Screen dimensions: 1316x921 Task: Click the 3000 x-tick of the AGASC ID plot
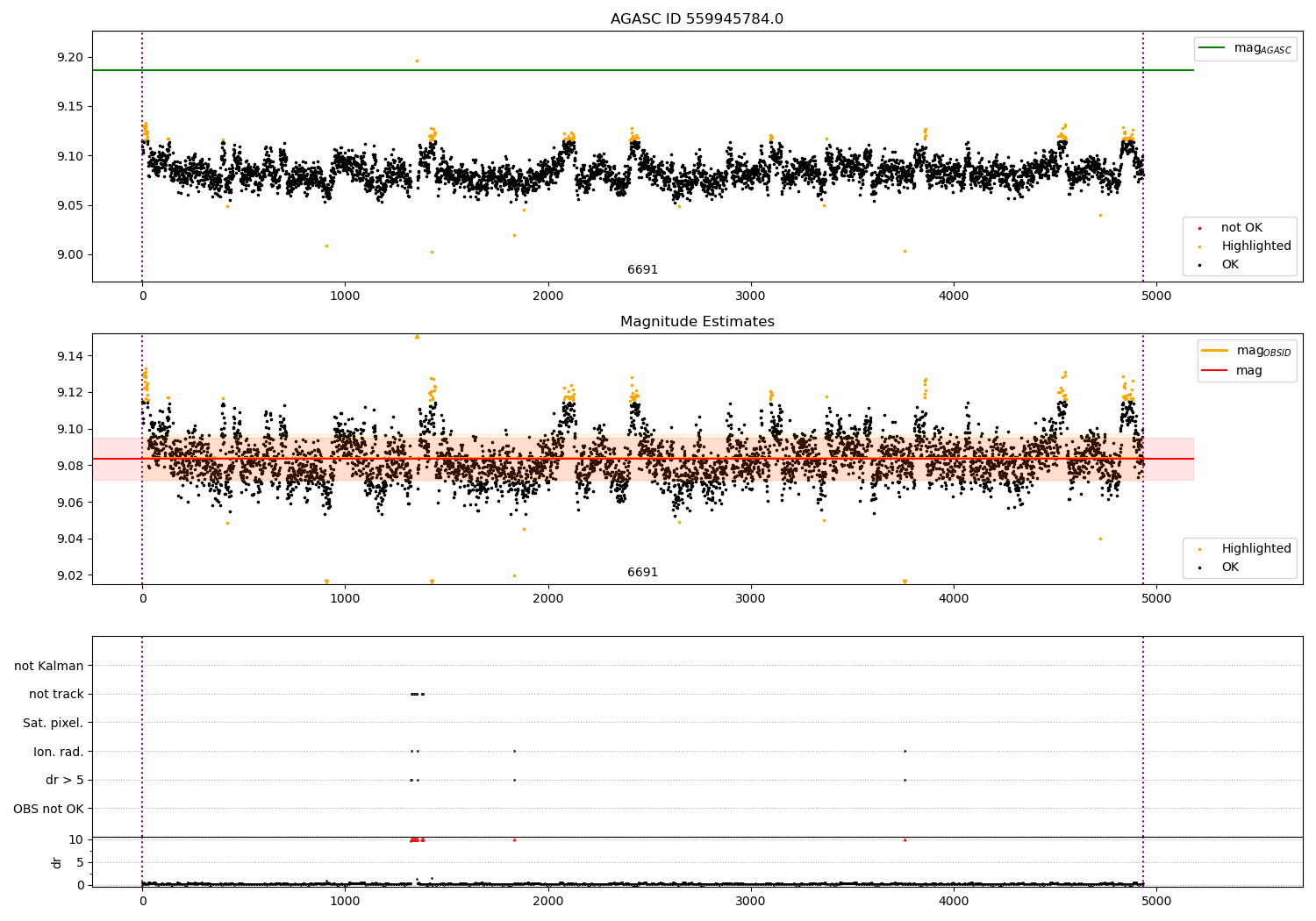point(751,296)
